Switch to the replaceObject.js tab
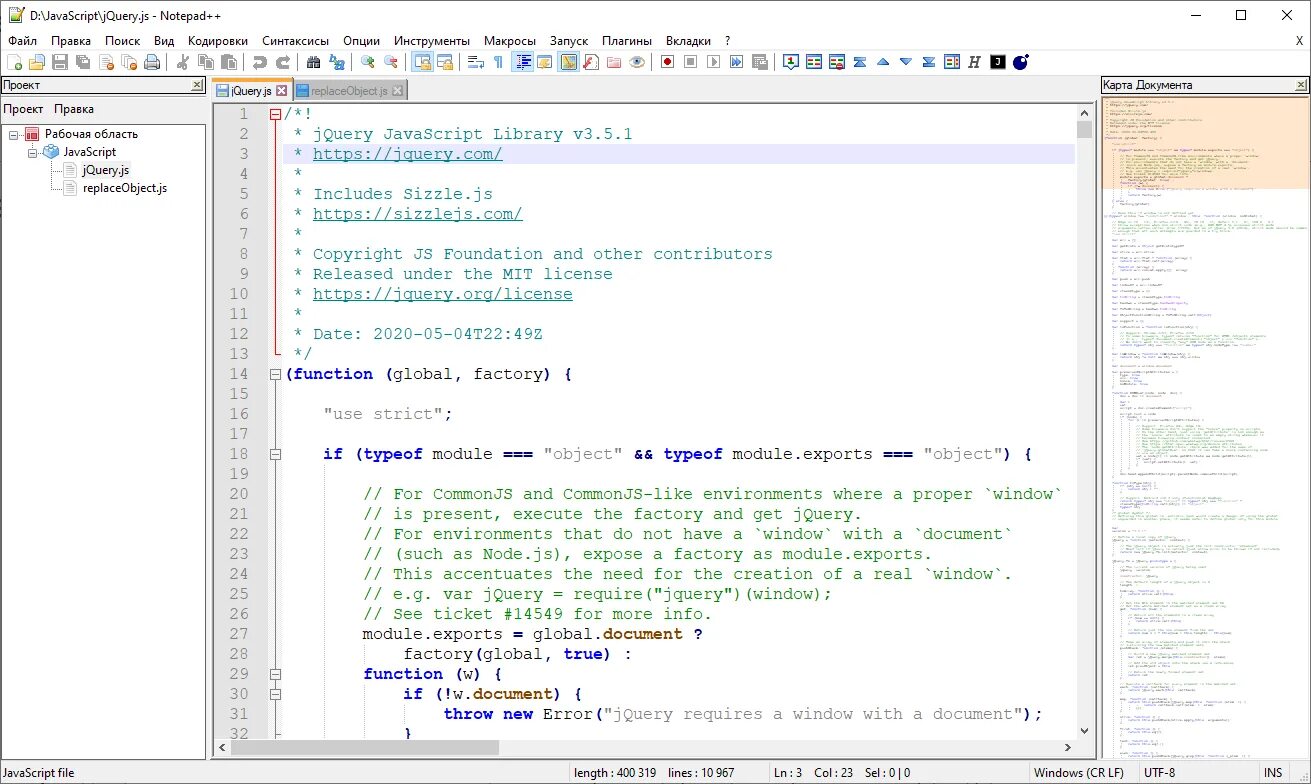The width and height of the screenshot is (1311, 784). tap(350, 90)
